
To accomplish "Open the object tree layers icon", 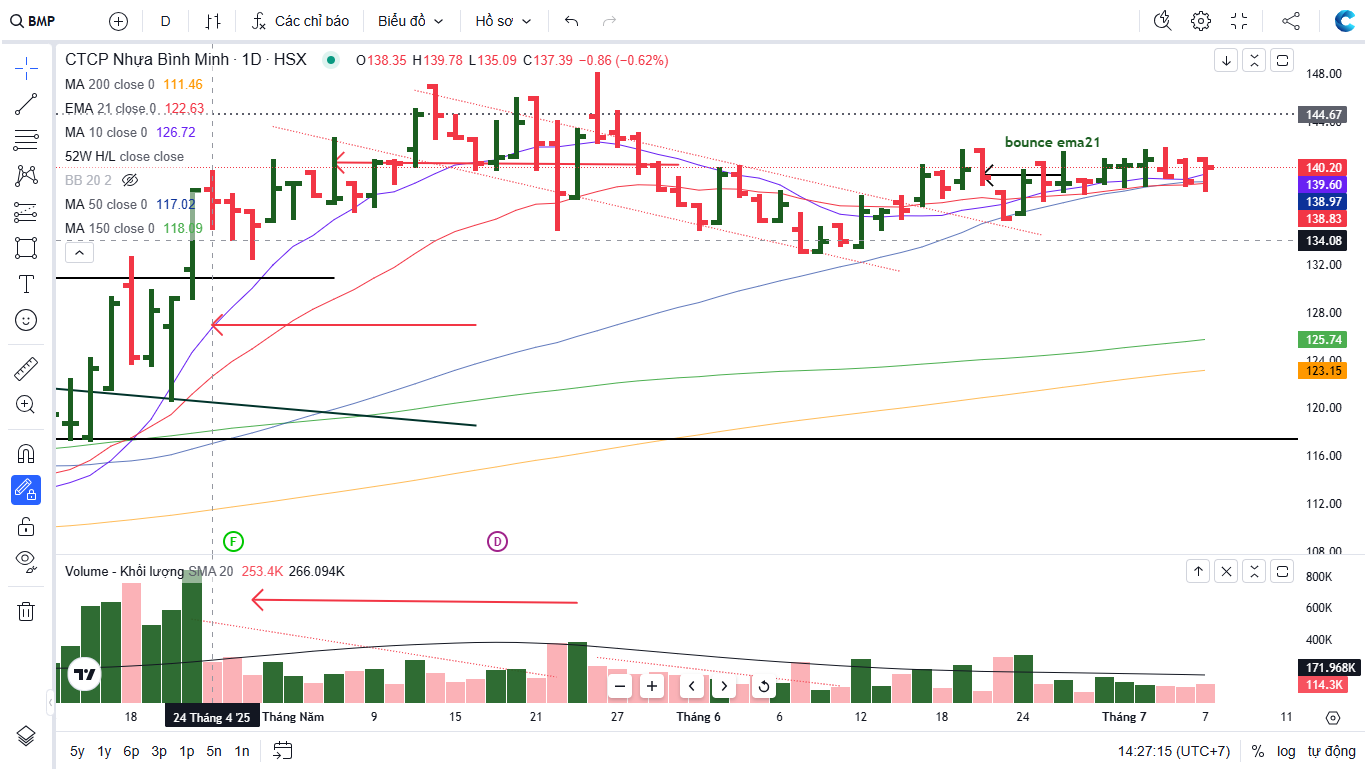I will pos(26,736).
